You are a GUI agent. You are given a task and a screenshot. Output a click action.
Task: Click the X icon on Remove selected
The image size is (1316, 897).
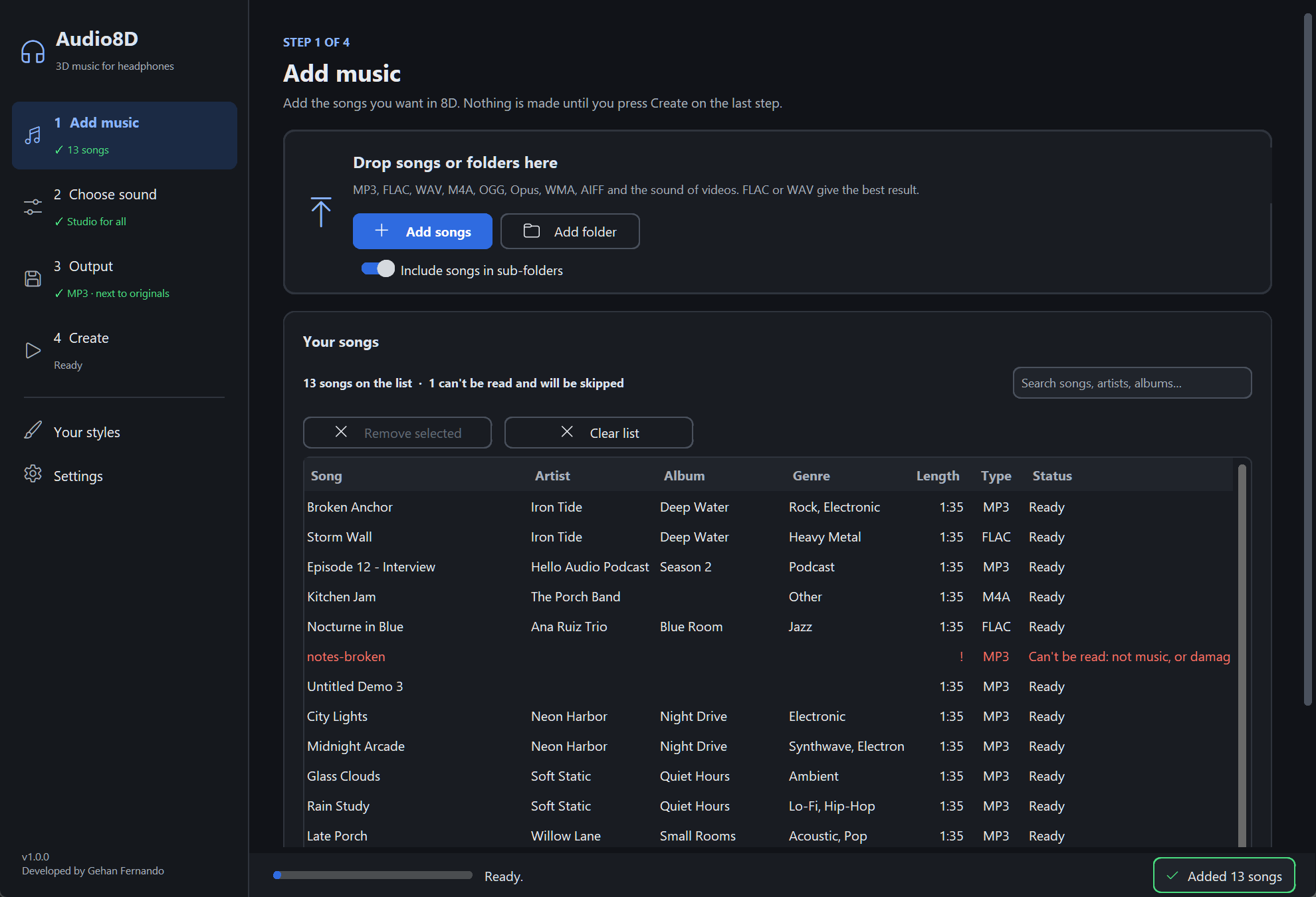pos(341,432)
